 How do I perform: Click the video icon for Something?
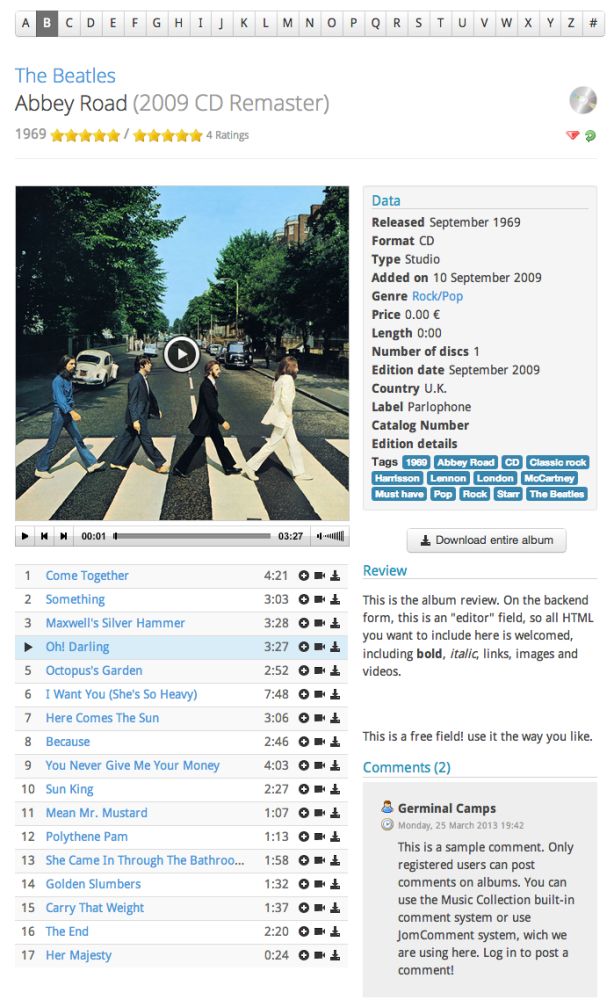319,599
